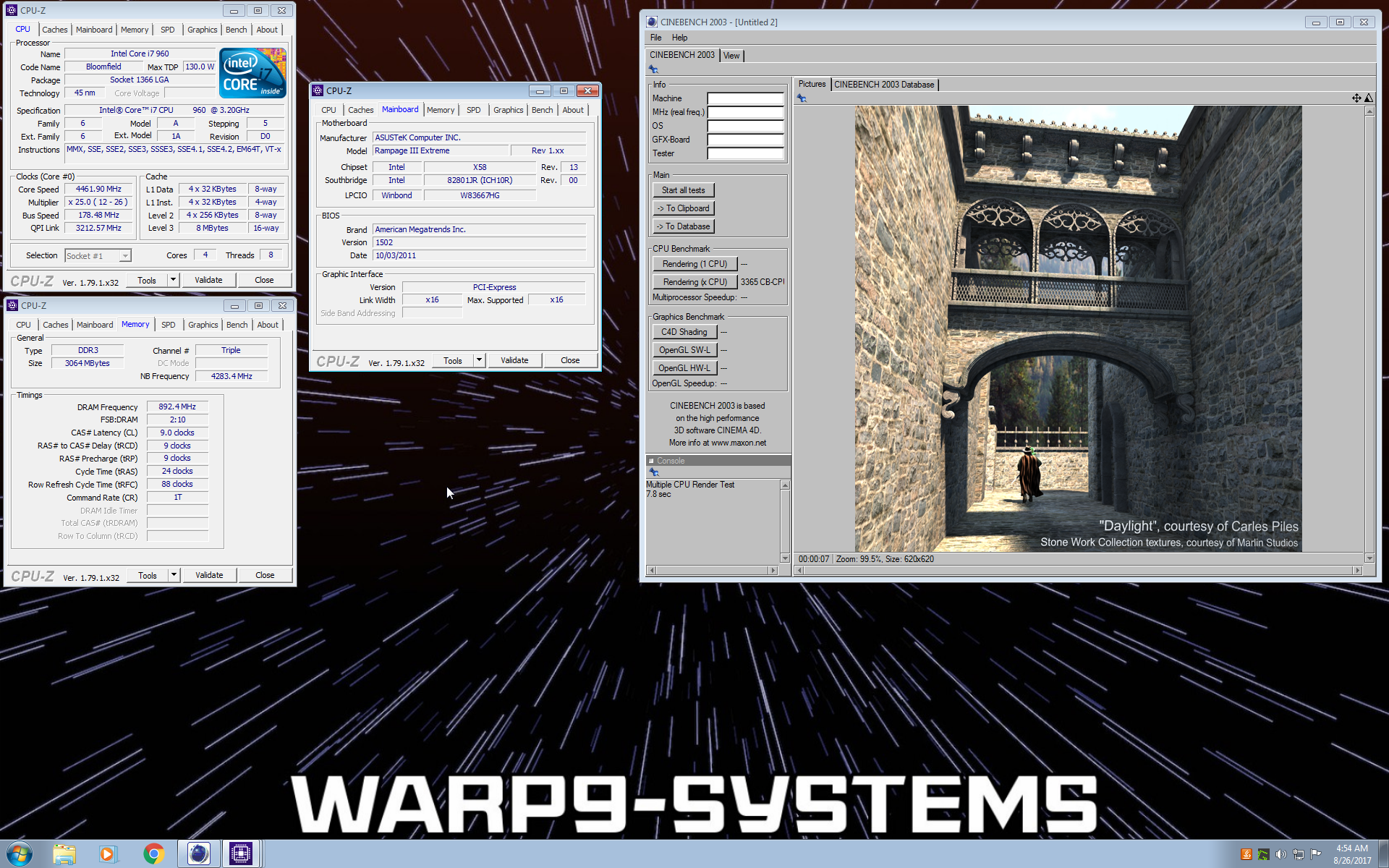Open Google Chrome from the taskbar
Image resolution: width=1389 pixels, height=868 pixels.
(x=153, y=854)
